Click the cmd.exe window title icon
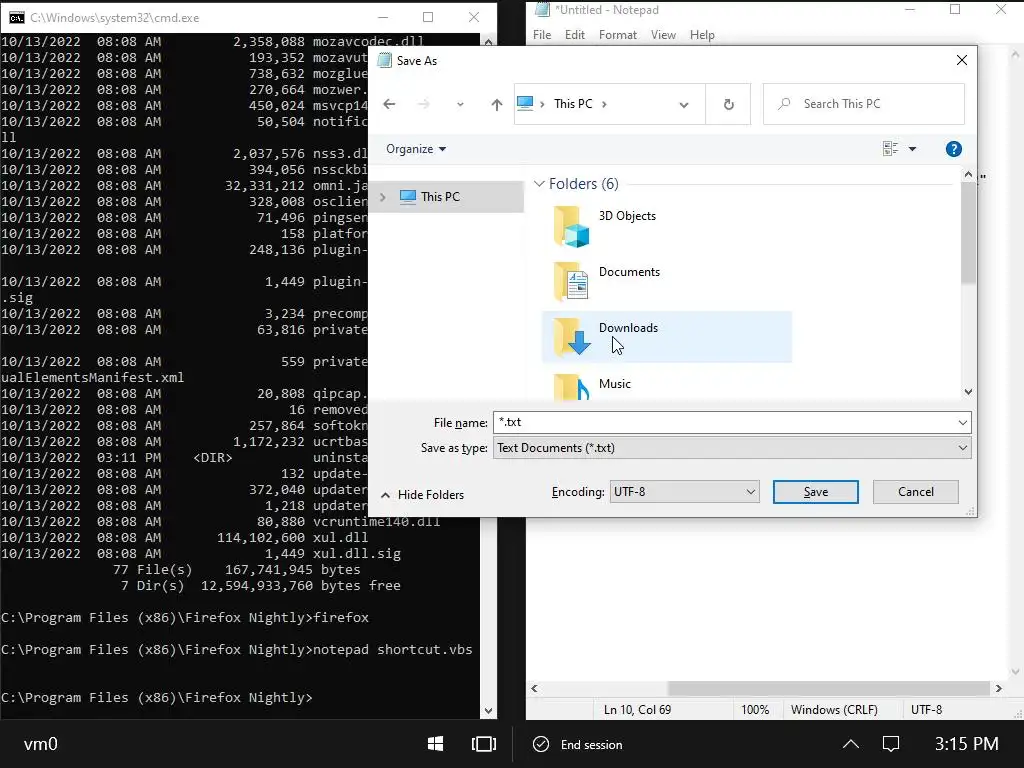This screenshot has height=768, width=1024. (x=16, y=18)
